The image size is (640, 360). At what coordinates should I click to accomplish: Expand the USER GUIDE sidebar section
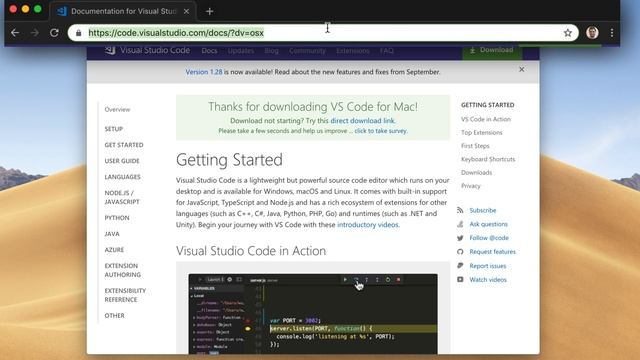[122, 161]
